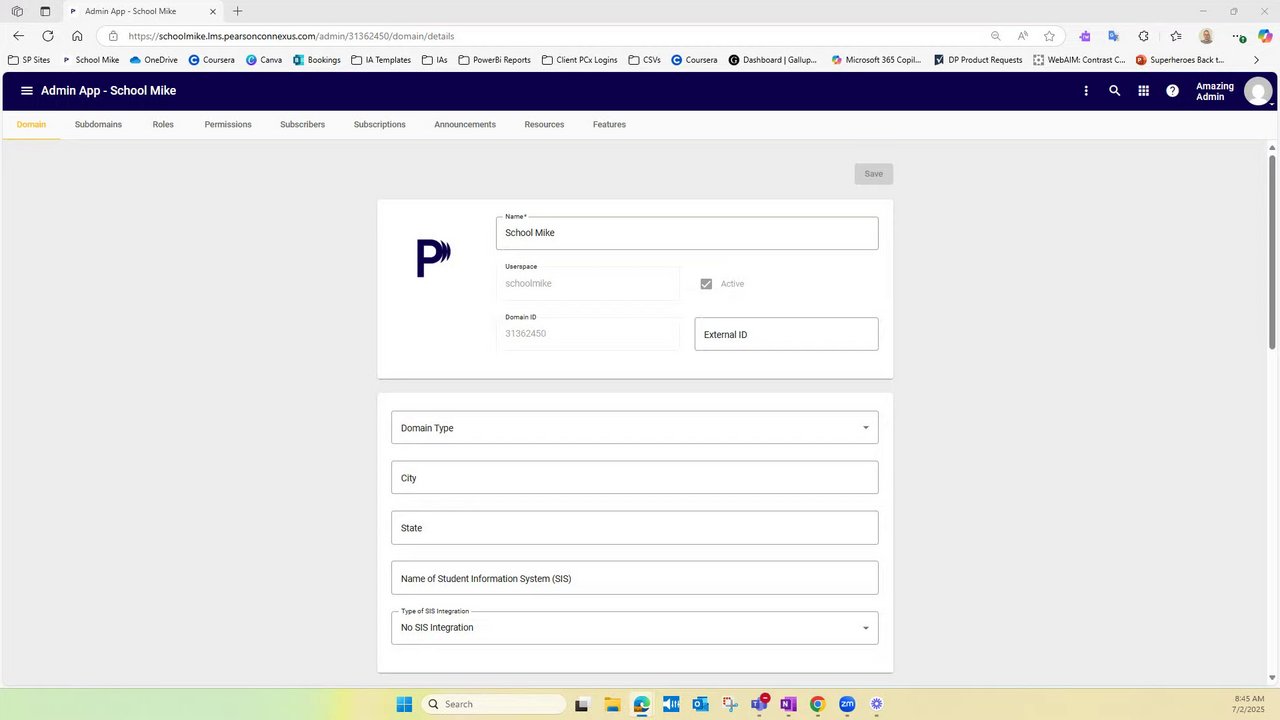Open Zoom from the Windows taskbar
The height and width of the screenshot is (720, 1280).
point(847,704)
